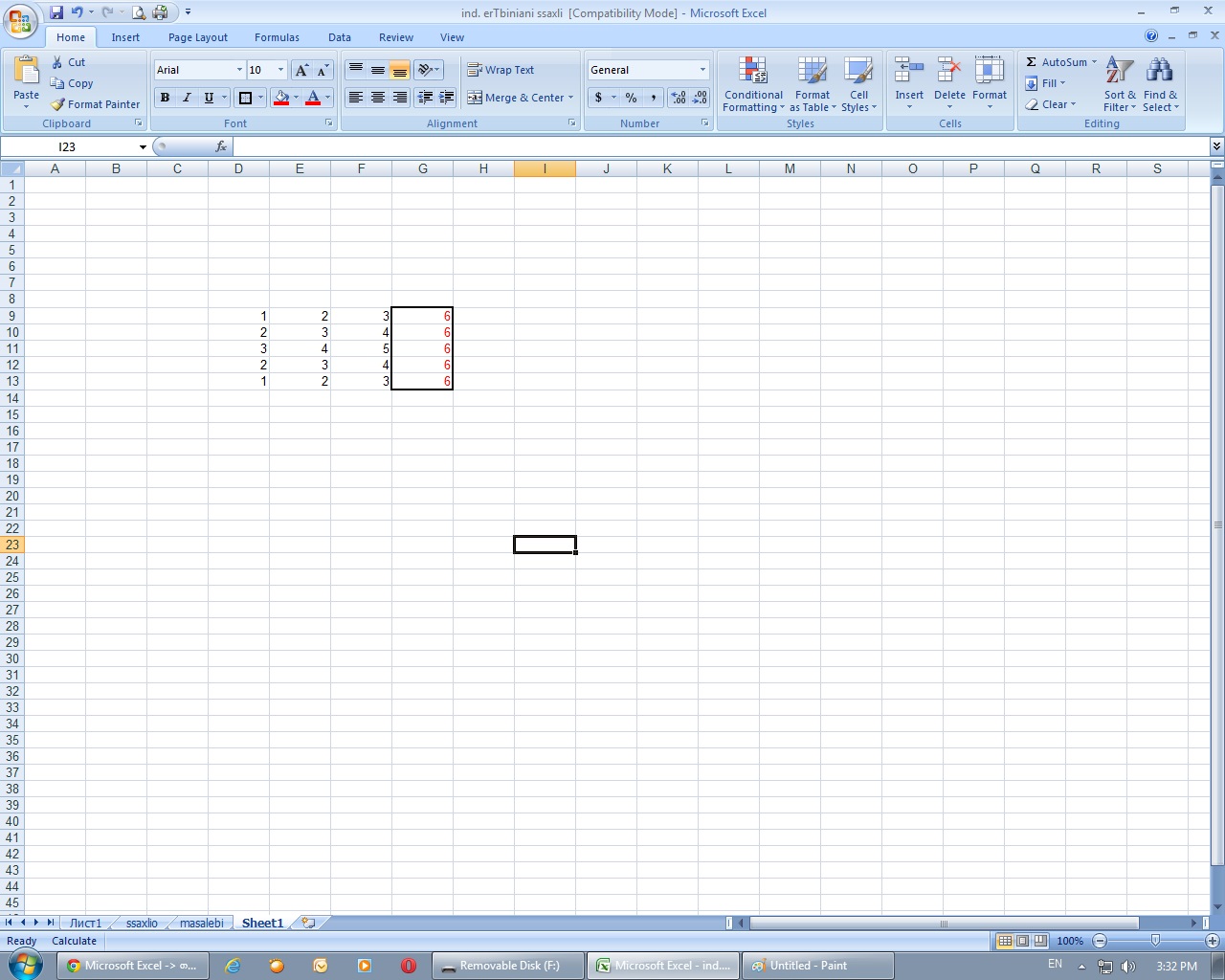
Task: Toggle Italic formatting
Action: click(x=187, y=98)
